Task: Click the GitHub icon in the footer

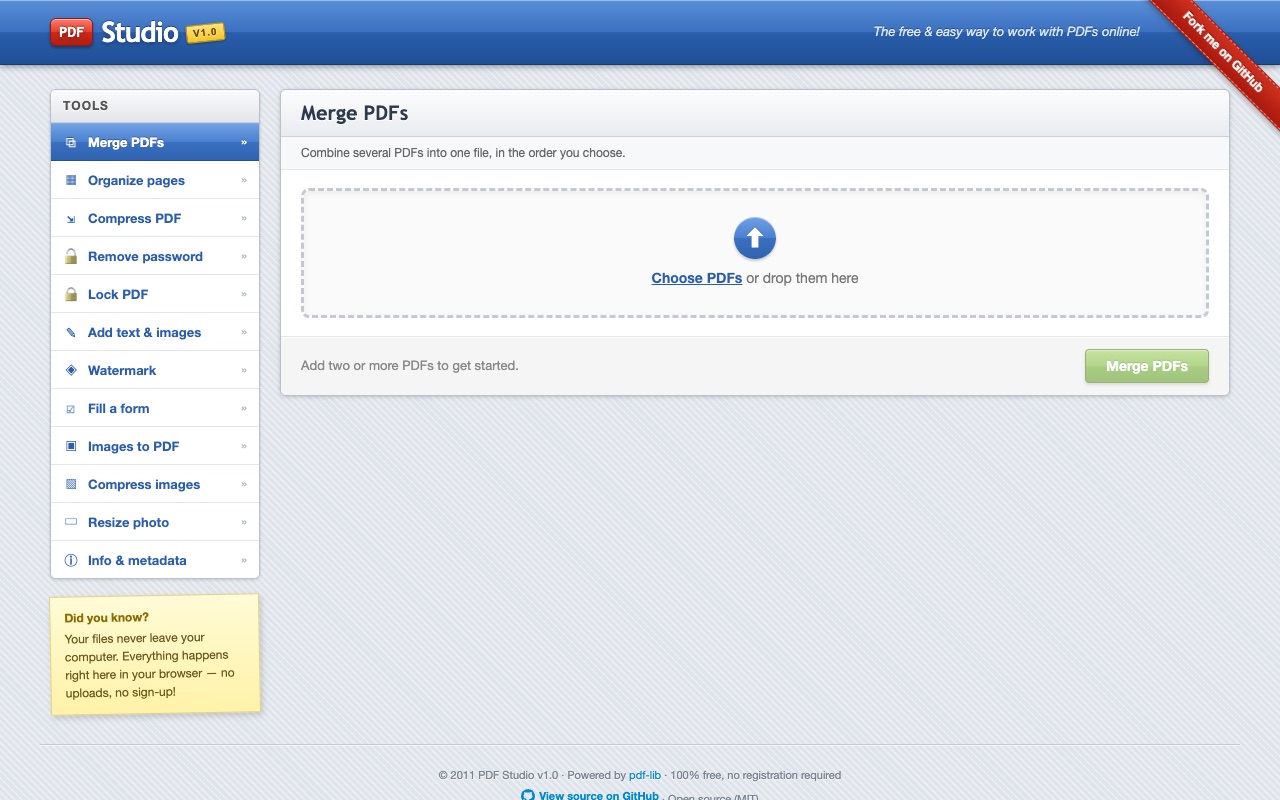Action: point(528,795)
